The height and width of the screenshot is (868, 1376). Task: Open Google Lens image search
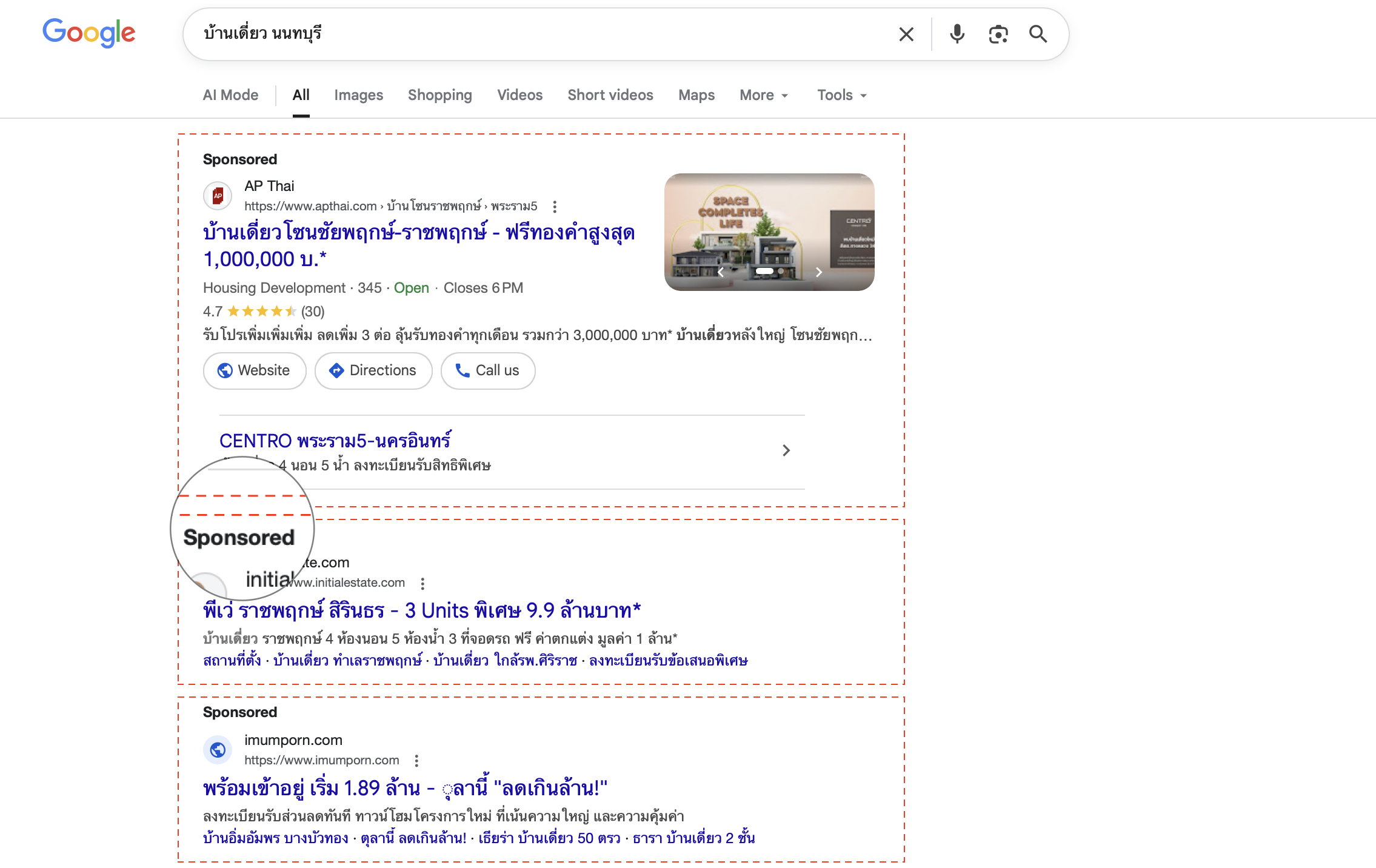[x=998, y=34]
